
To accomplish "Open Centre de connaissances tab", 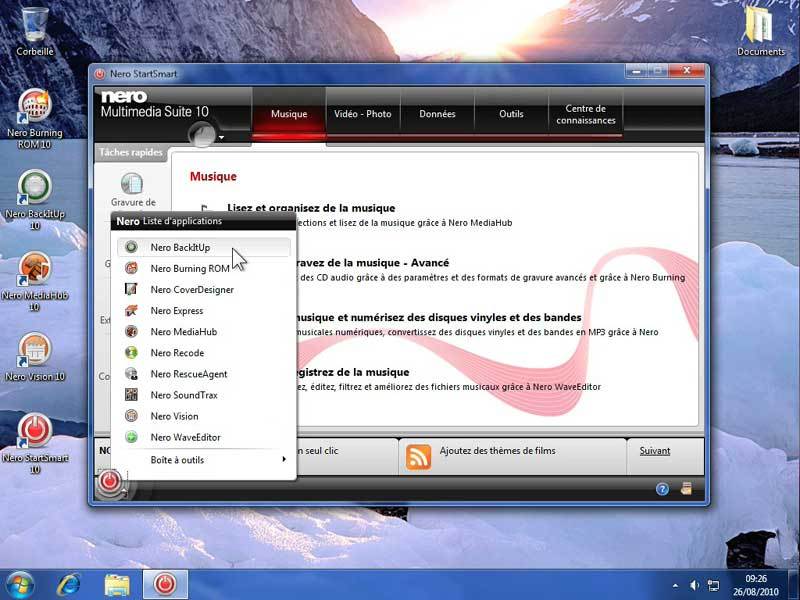I will pyautogui.click(x=586, y=114).
